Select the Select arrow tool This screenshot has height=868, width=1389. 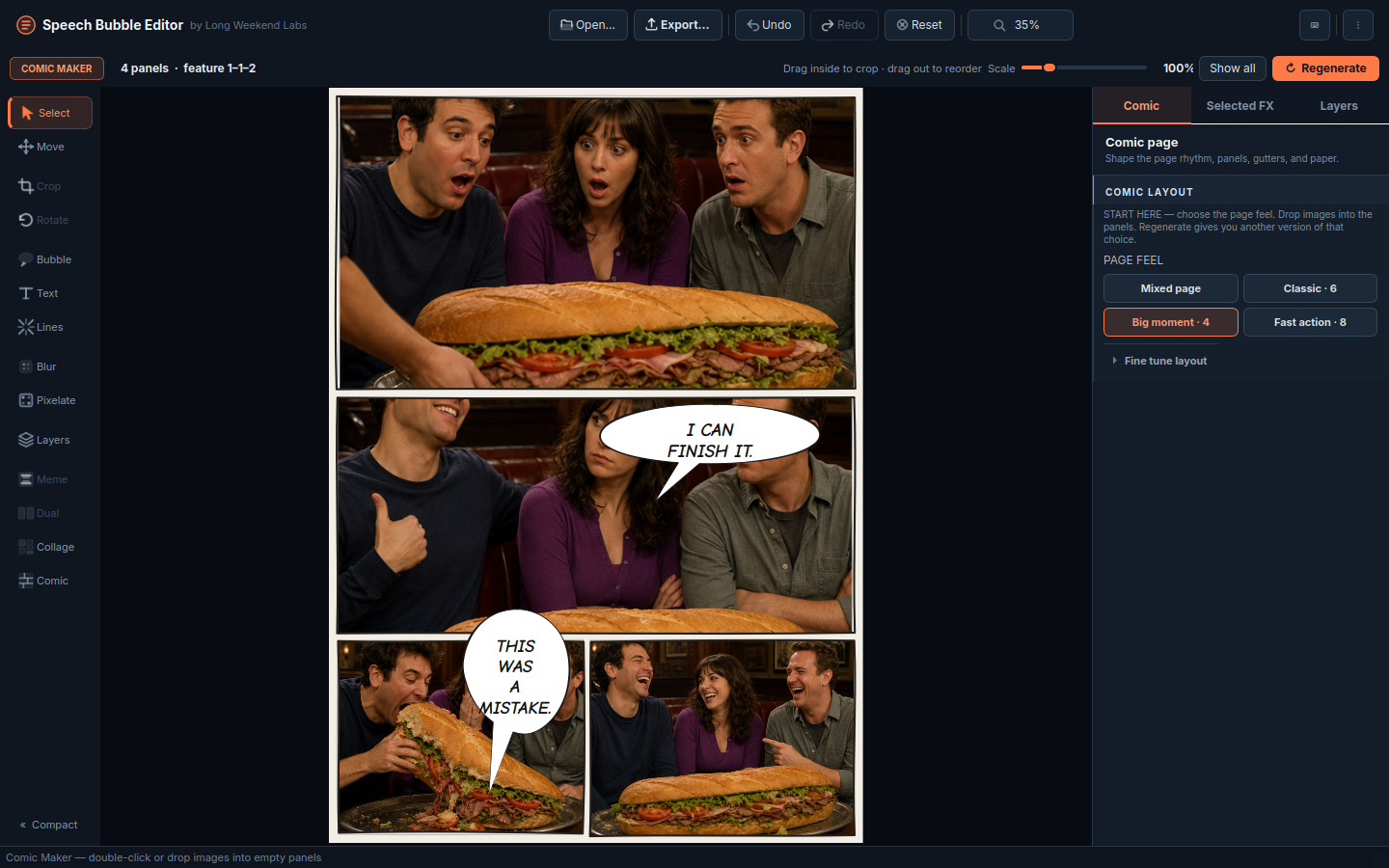(50, 113)
